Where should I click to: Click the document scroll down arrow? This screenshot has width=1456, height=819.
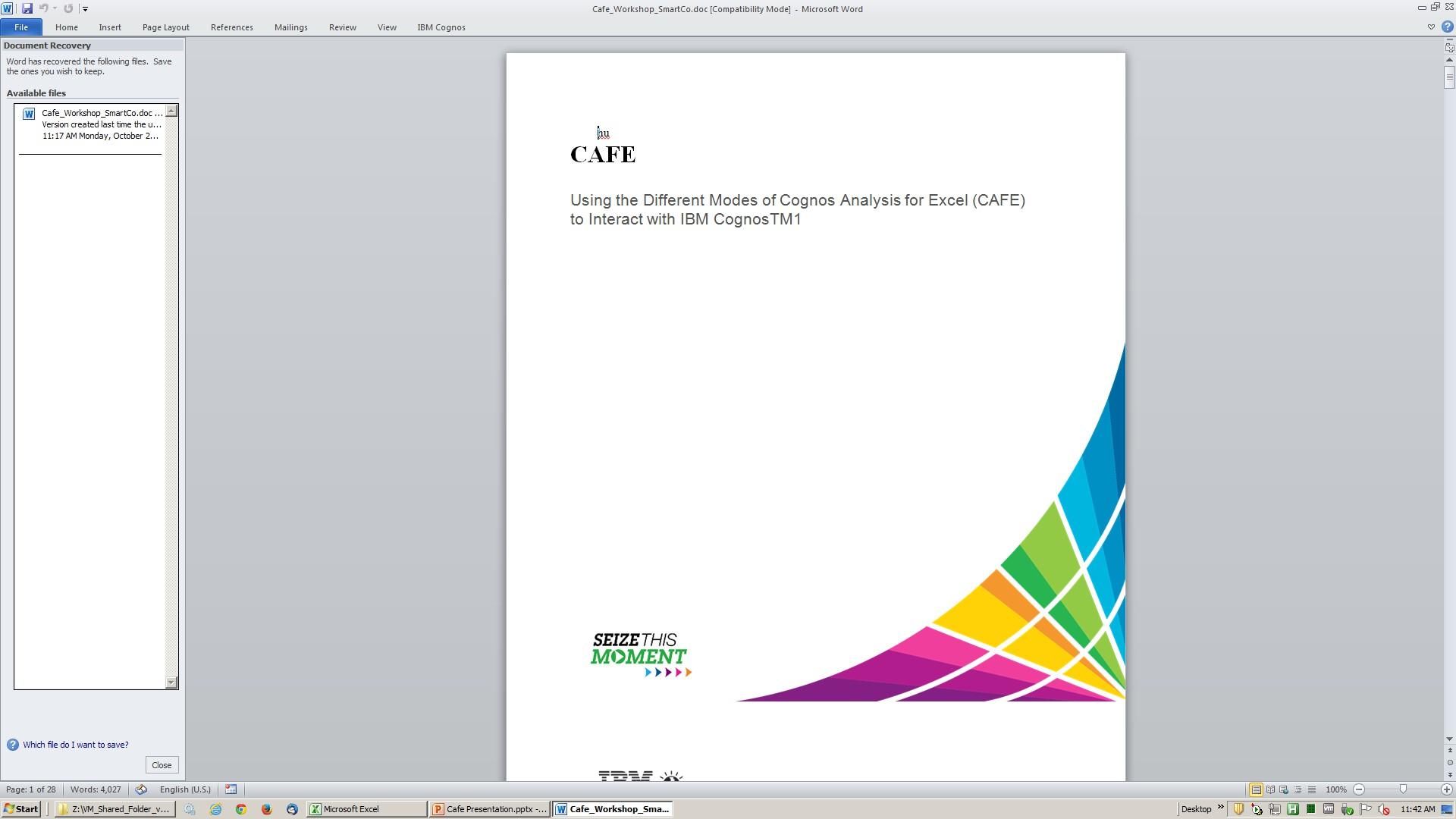pyautogui.click(x=1449, y=739)
